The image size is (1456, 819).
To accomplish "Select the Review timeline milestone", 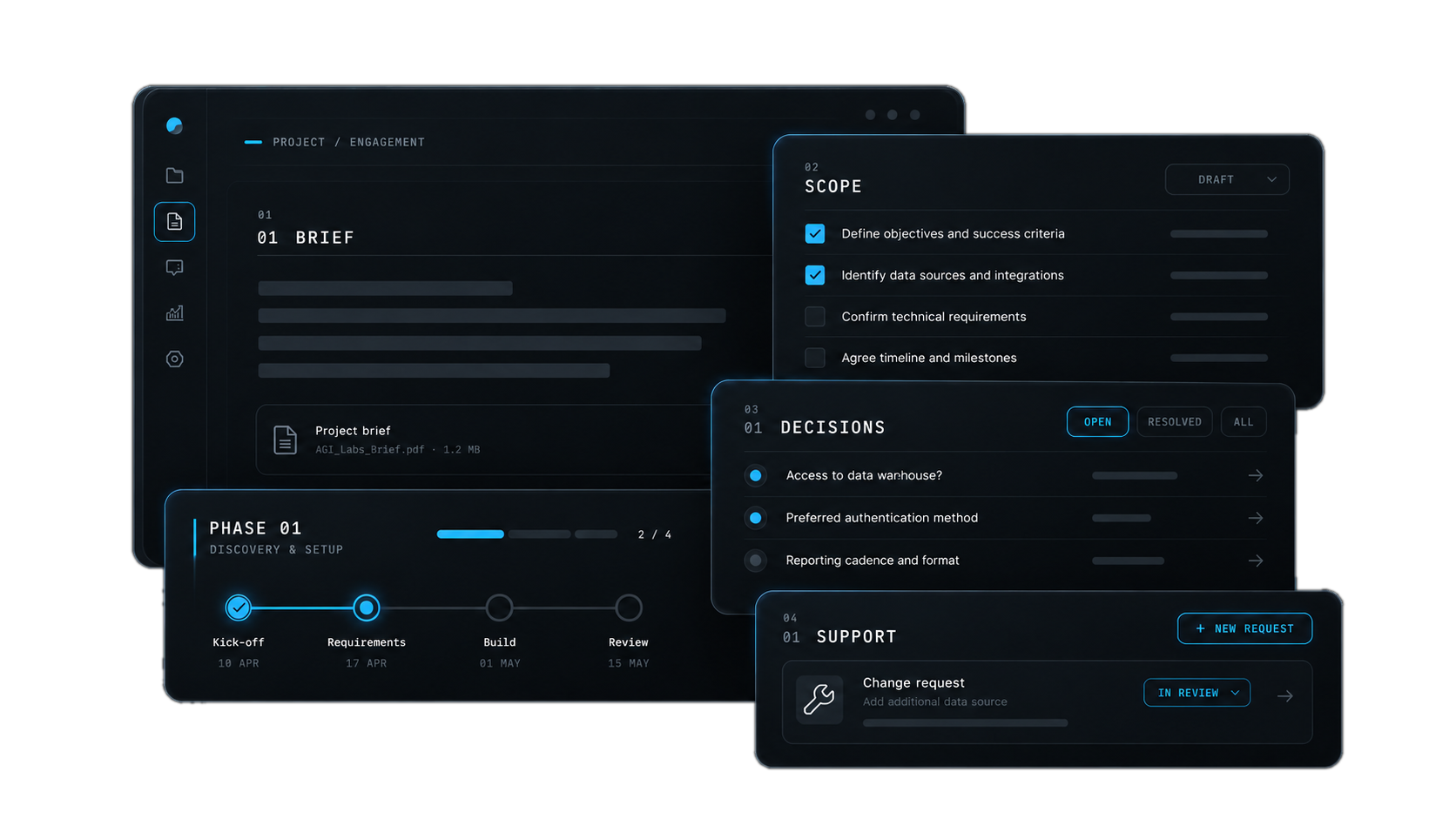I will point(628,608).
